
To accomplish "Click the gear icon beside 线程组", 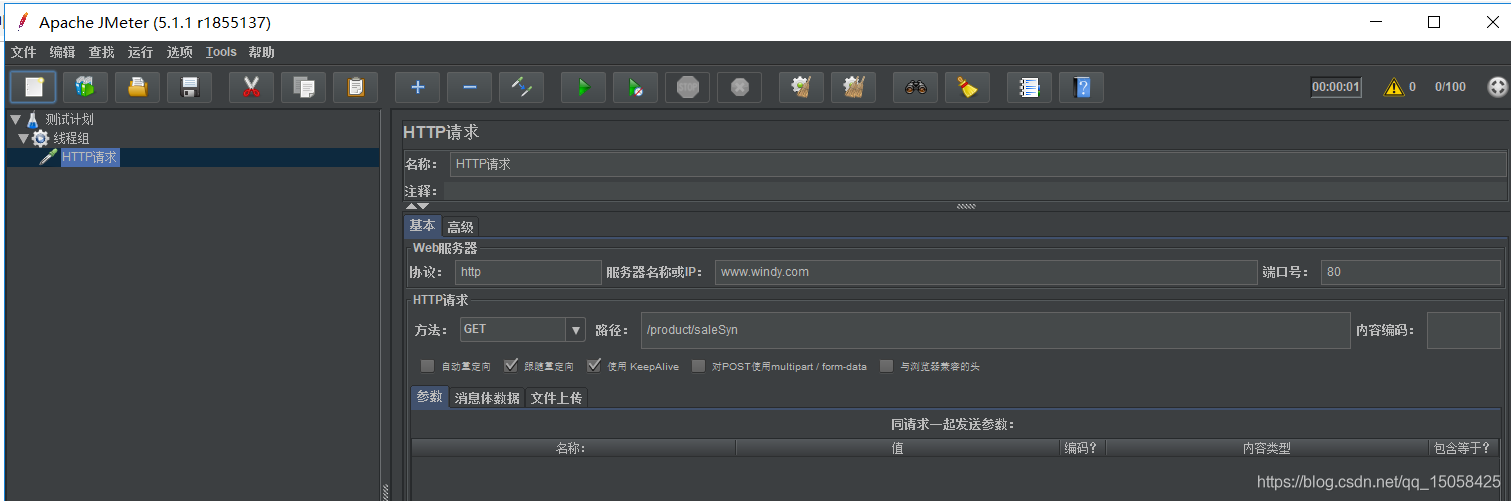I will 41,138.
